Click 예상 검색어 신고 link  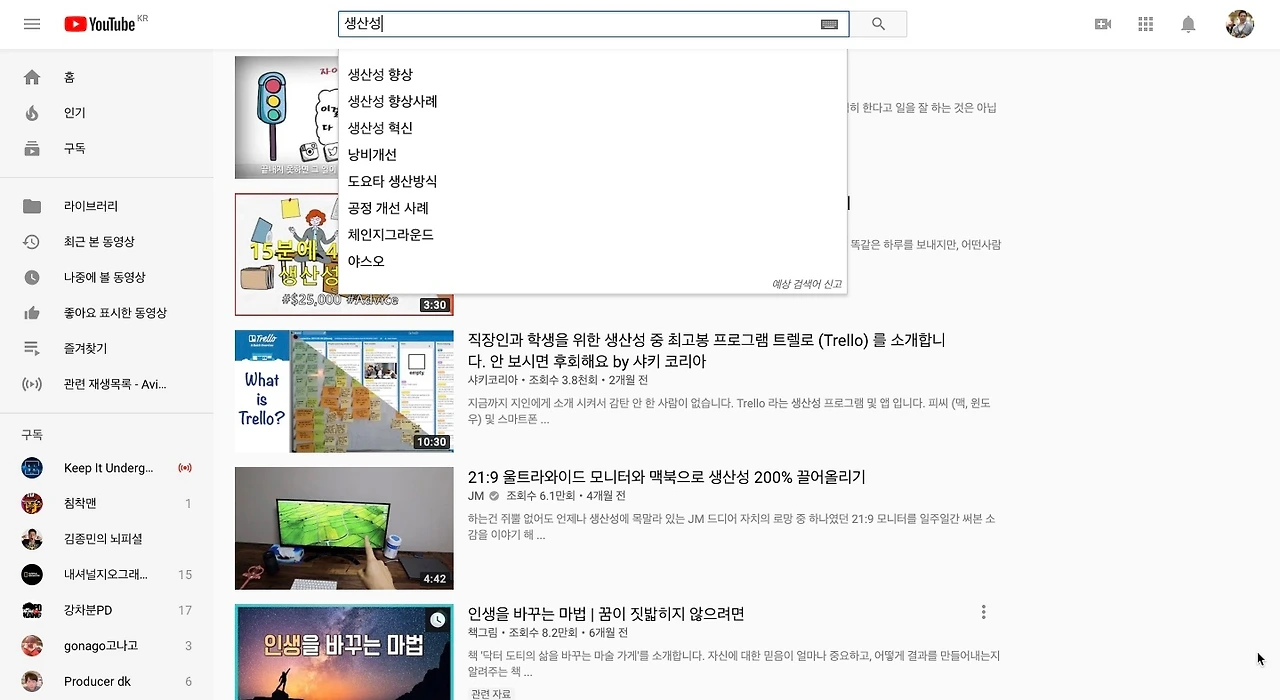tap(807, 284)
